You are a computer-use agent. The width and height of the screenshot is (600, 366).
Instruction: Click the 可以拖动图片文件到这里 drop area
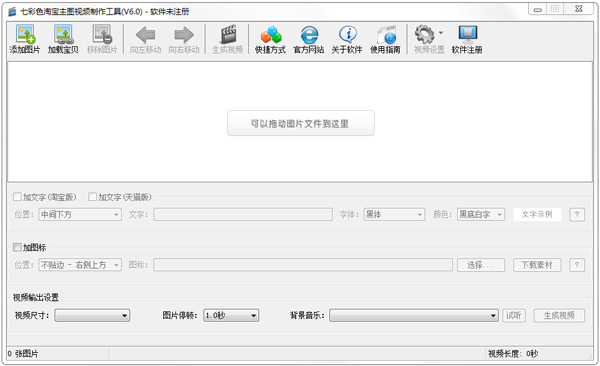301,123
